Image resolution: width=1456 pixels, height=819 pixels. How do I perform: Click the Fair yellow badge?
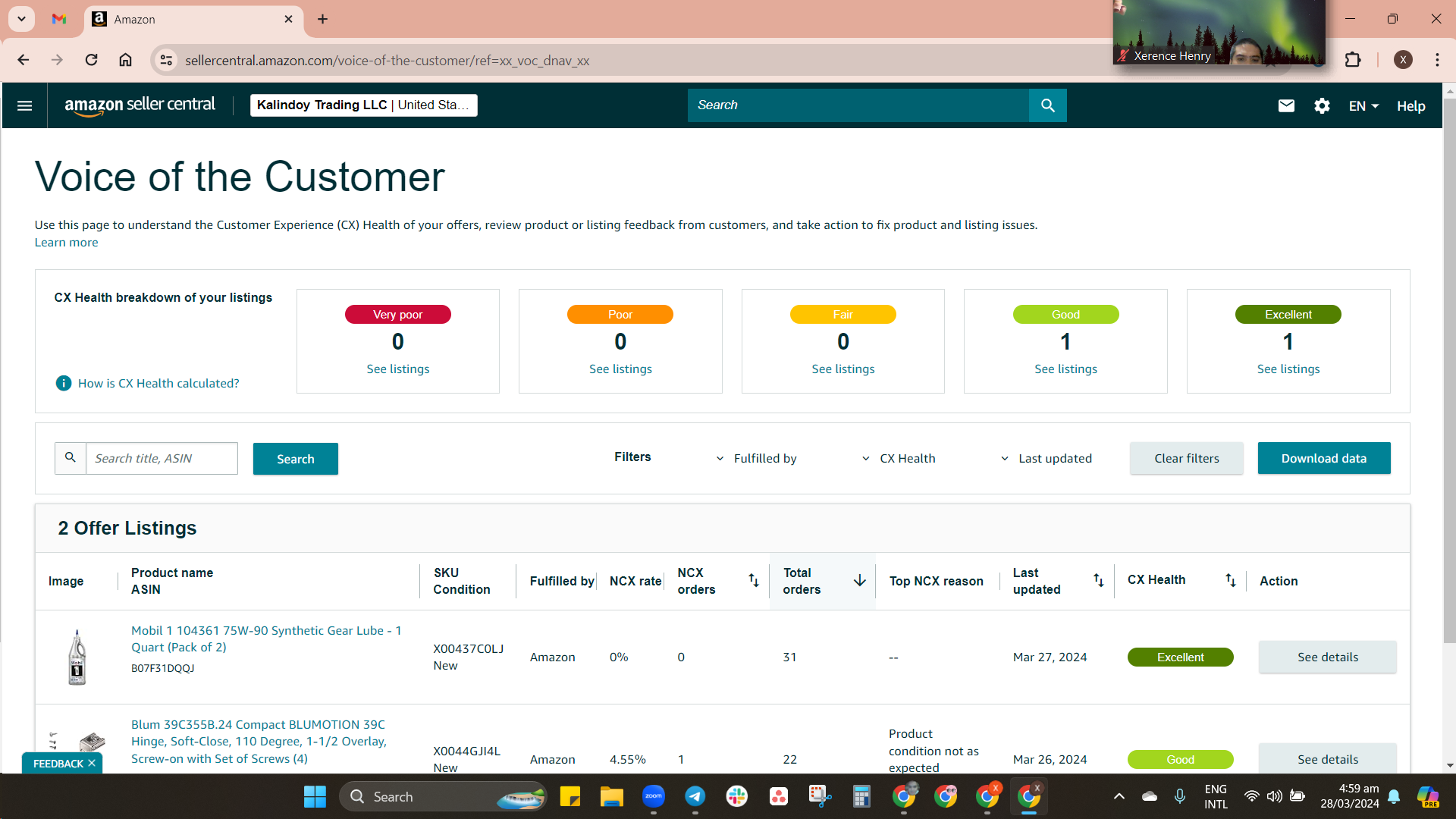843,315
